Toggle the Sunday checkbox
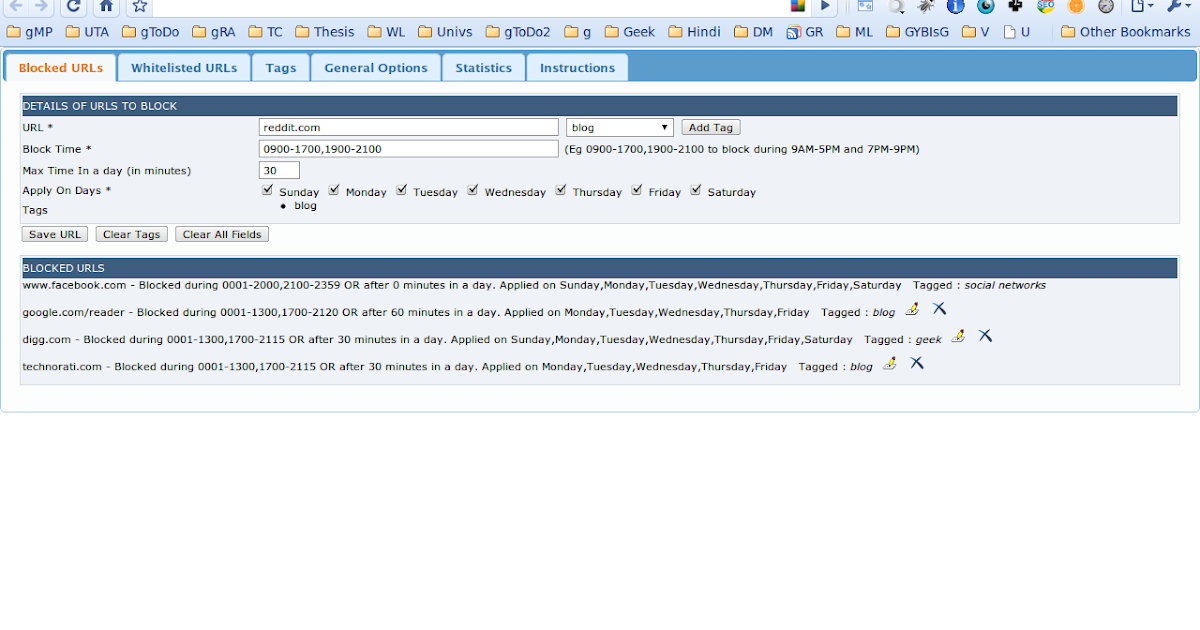Screen dimensions: 1200x630 pyautogui.click(x=267, y=189)
